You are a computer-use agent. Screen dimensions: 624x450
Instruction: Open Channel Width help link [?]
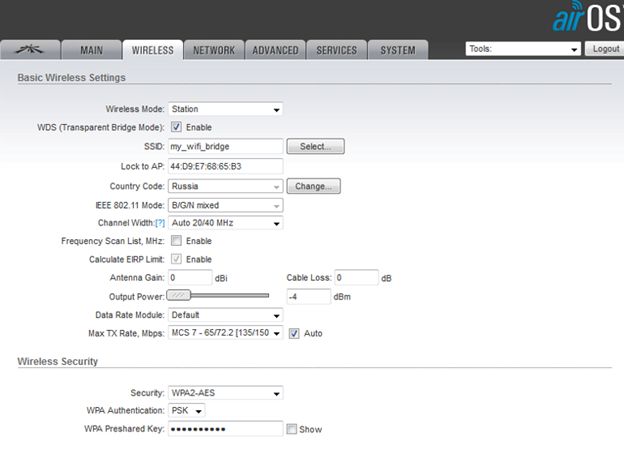tap(160, 223)
